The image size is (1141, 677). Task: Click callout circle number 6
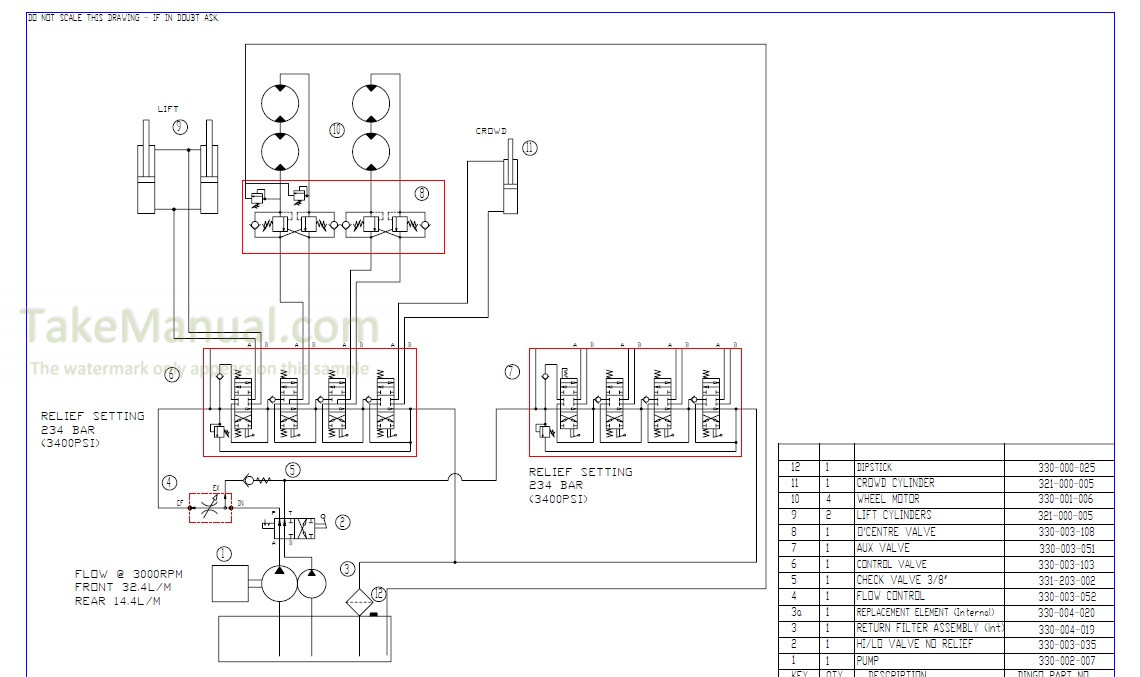172,374
